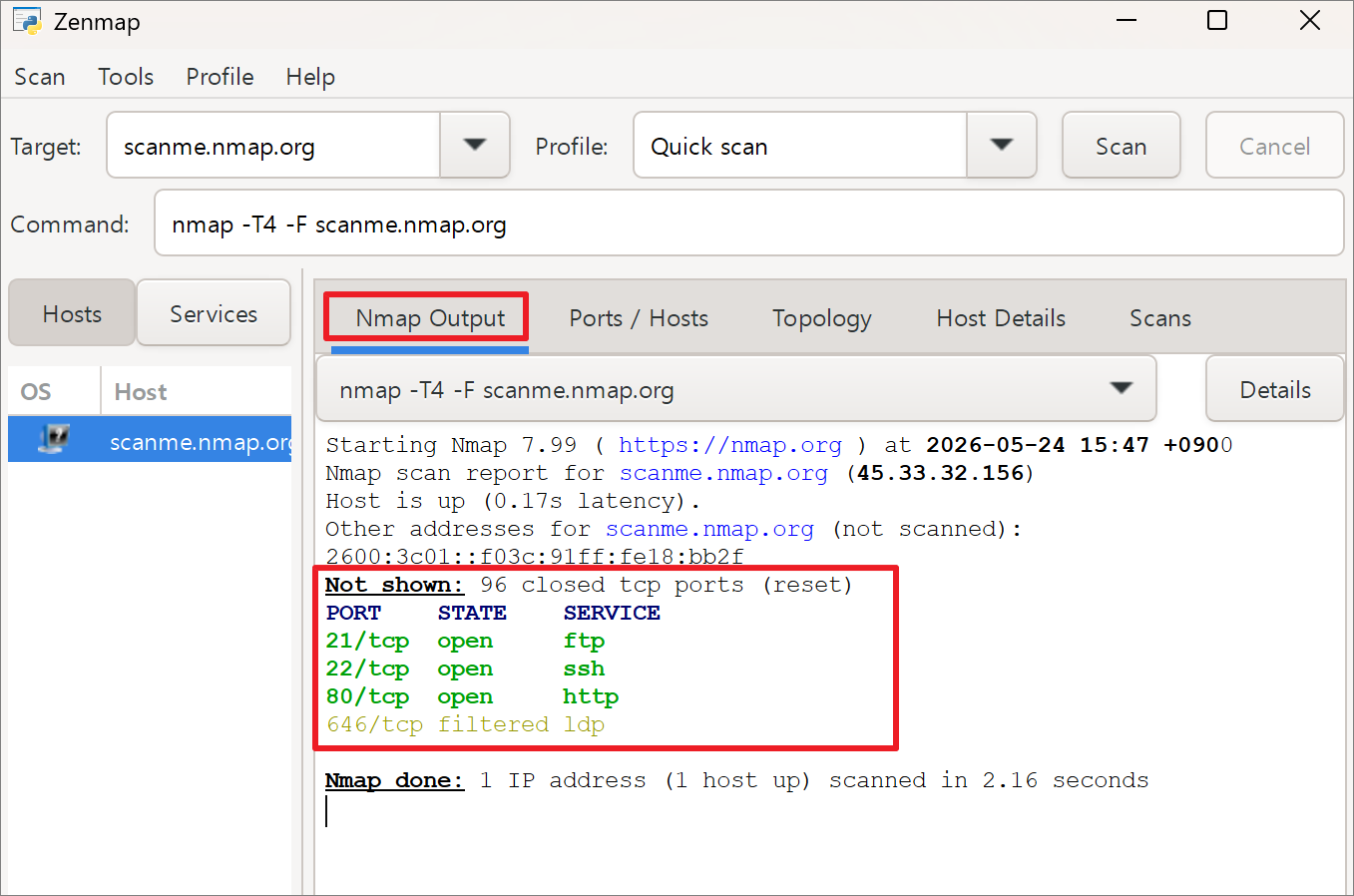The width and height of the screenshot is (1354, 896).
Task: Open the Help menu
Action: [x=310, y=77]
